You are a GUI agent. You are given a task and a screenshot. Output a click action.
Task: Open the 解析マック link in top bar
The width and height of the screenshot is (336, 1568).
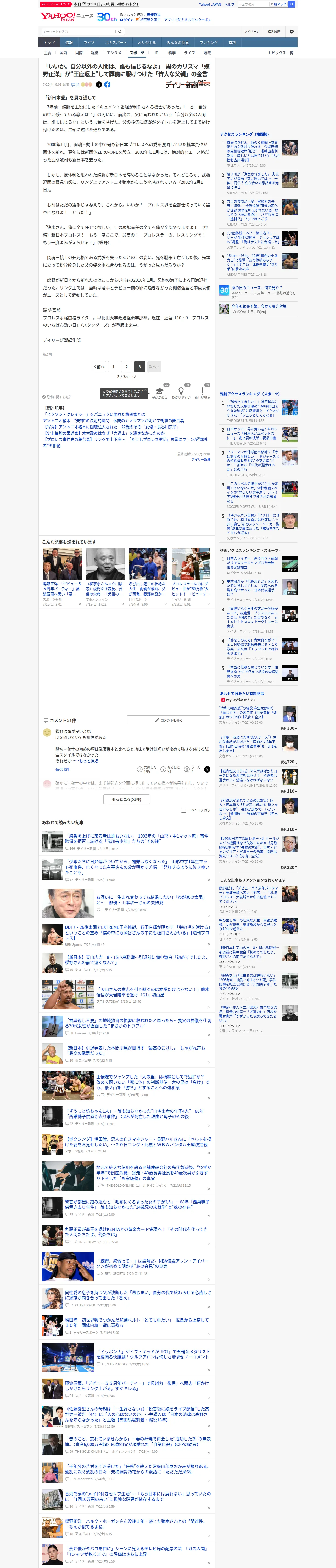279,4
